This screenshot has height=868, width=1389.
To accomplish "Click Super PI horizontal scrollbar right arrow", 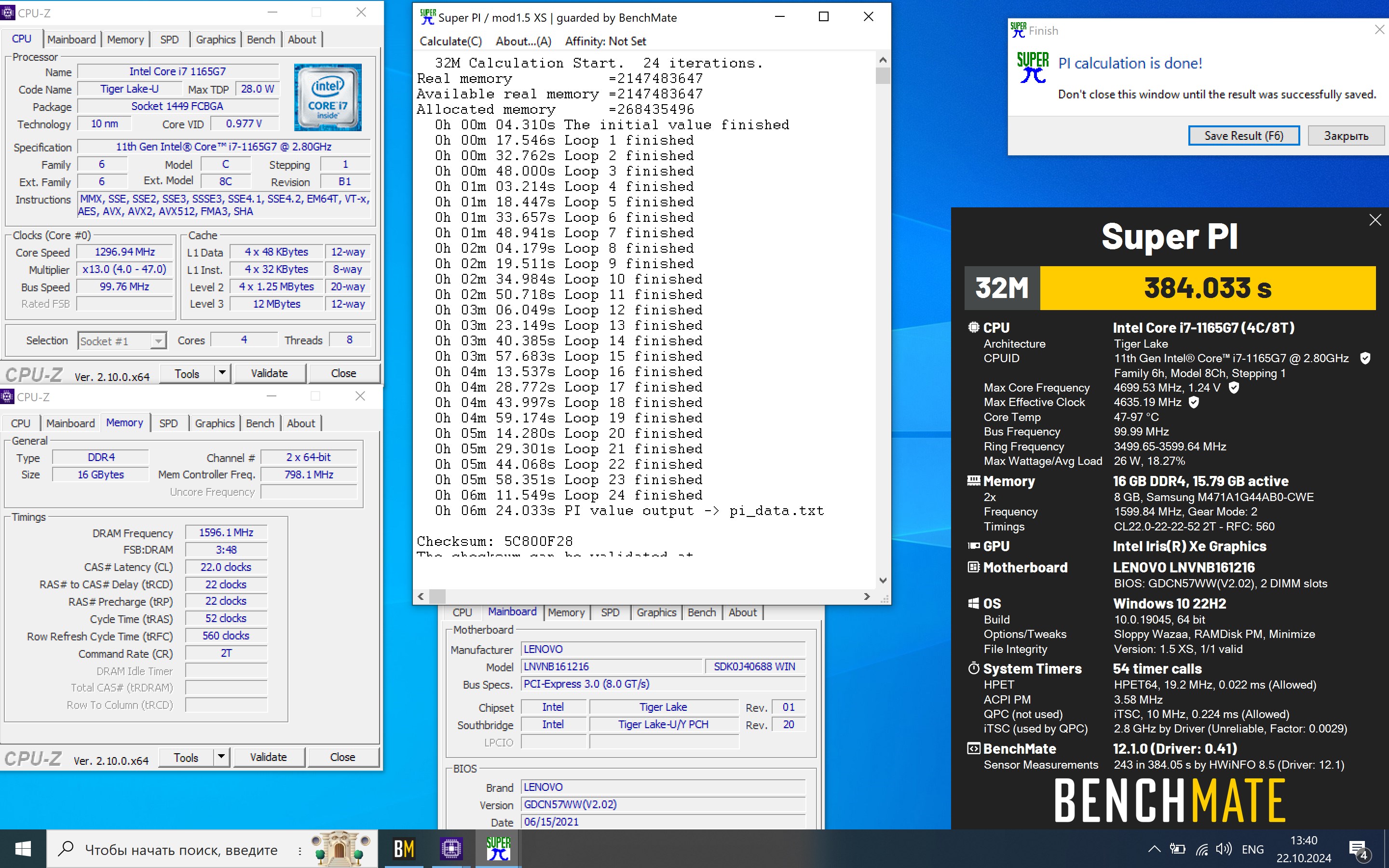I will coord(867,597).
